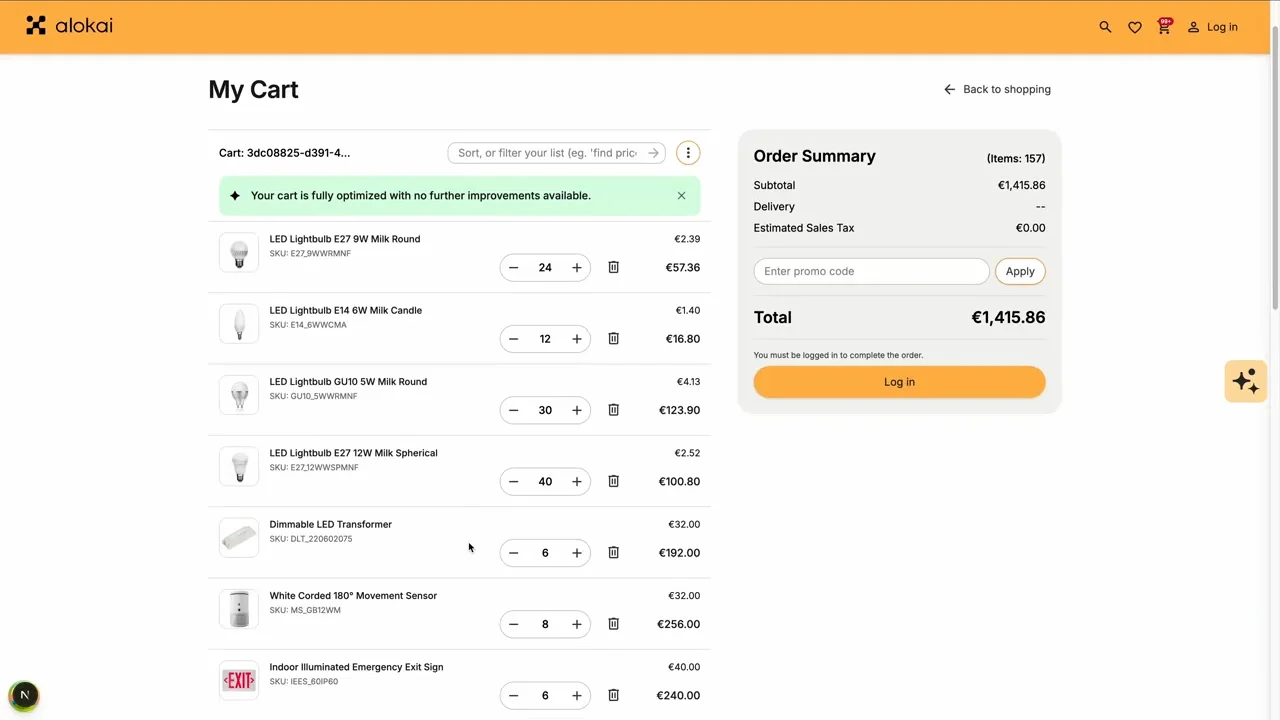Decrease Emergency Exit Sign quantity
Viewport: 1280px width, 720px height.
tap(514, 696)
